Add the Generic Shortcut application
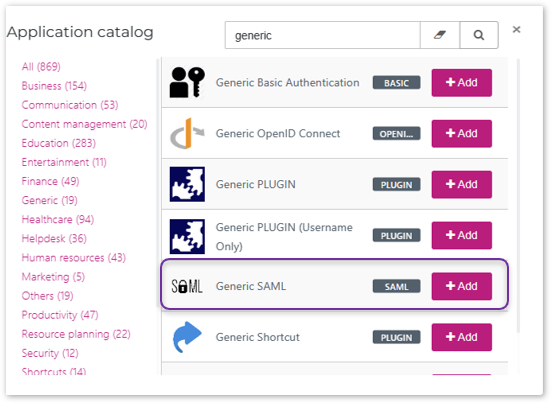The height and width of the screenshot is (403, 552). point(462,337)
